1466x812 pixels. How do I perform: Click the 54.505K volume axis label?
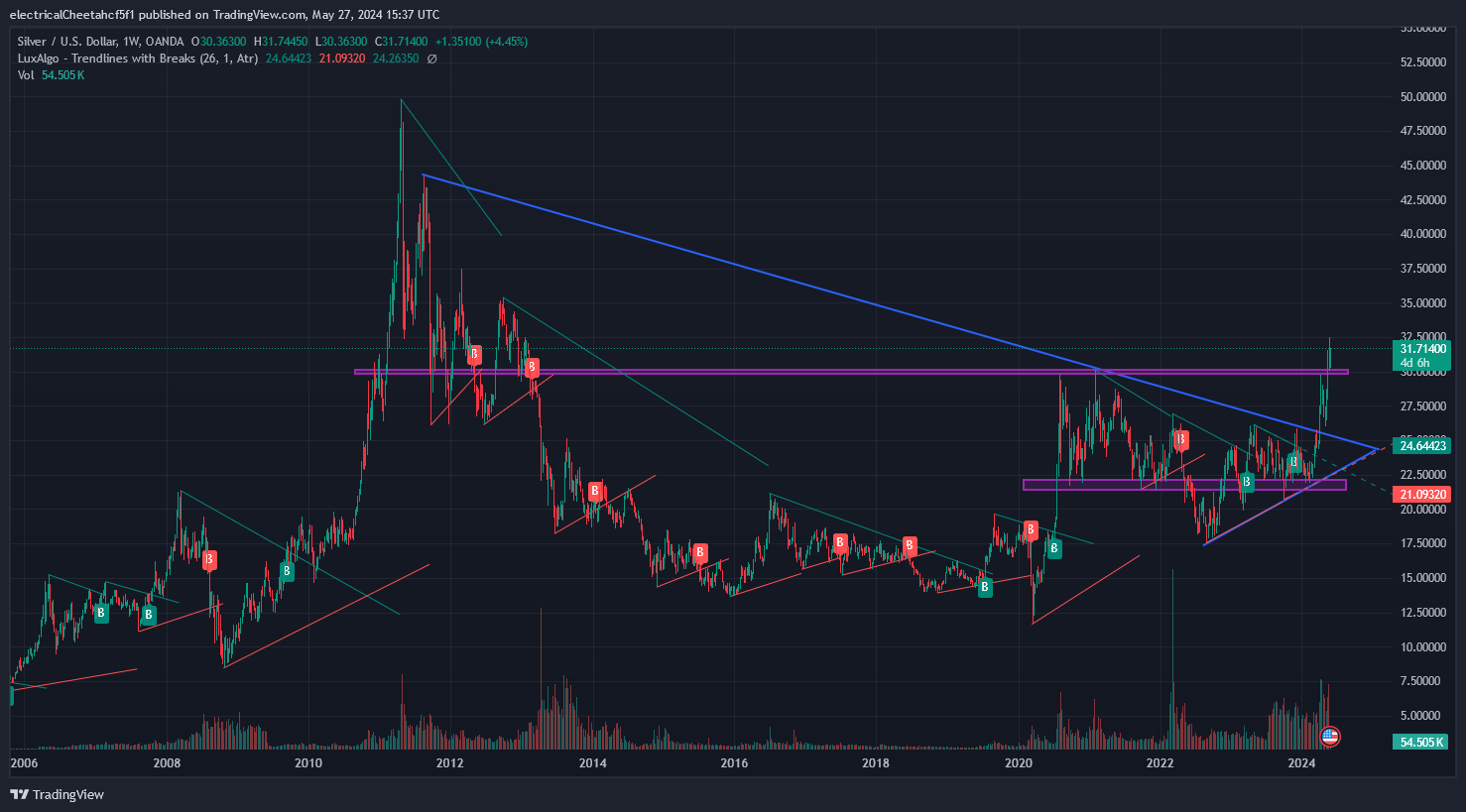tap(1420, 742)
